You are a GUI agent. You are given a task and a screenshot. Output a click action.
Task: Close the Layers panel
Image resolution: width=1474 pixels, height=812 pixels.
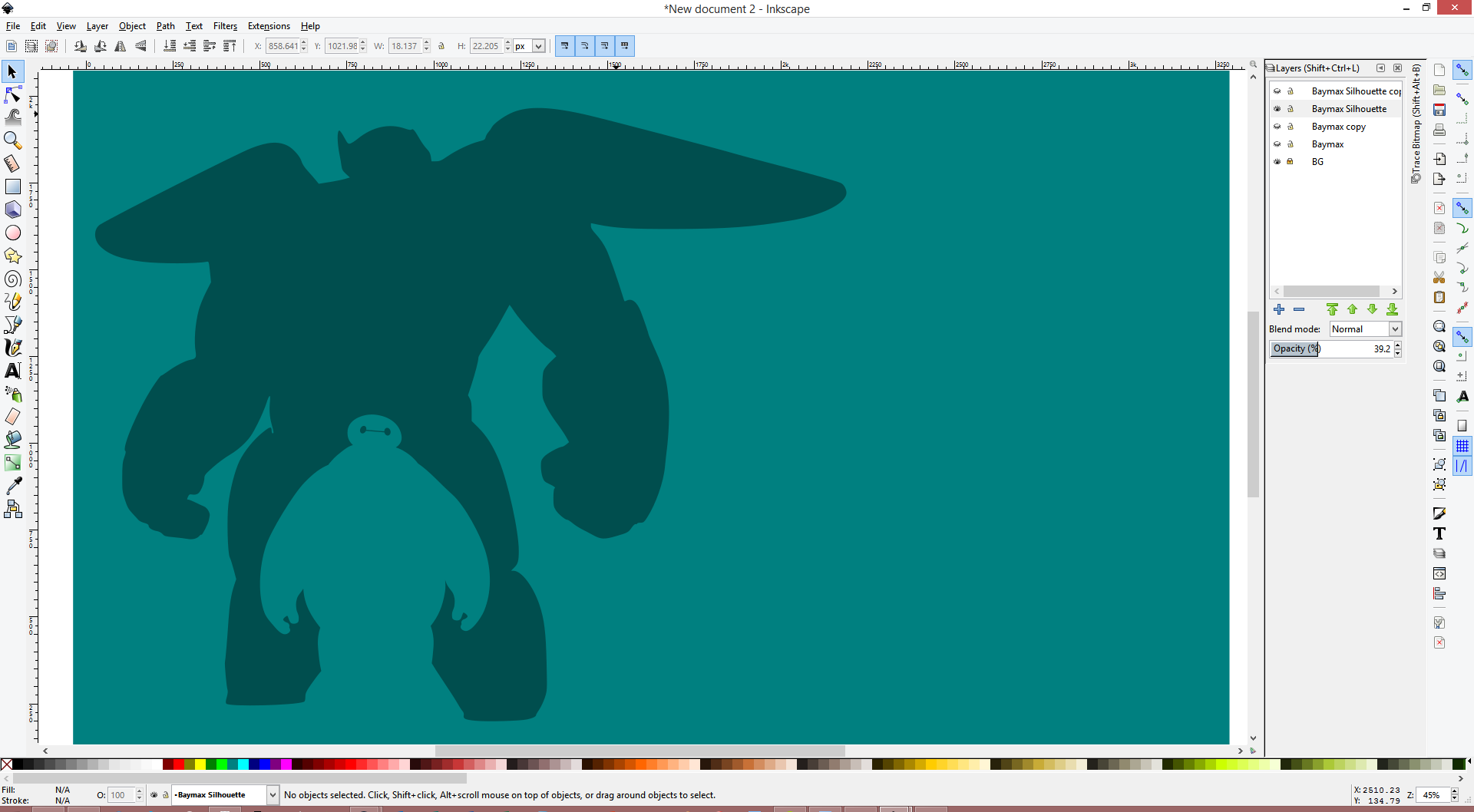pyautogui.click(x=1397, y=68)
